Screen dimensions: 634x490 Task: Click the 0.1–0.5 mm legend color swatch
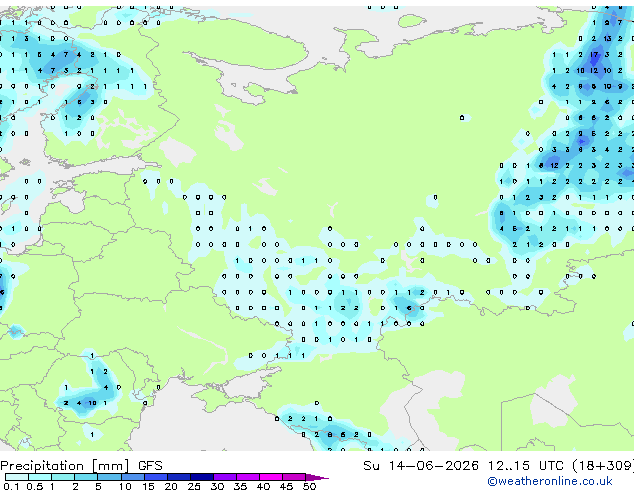point(17,477)
